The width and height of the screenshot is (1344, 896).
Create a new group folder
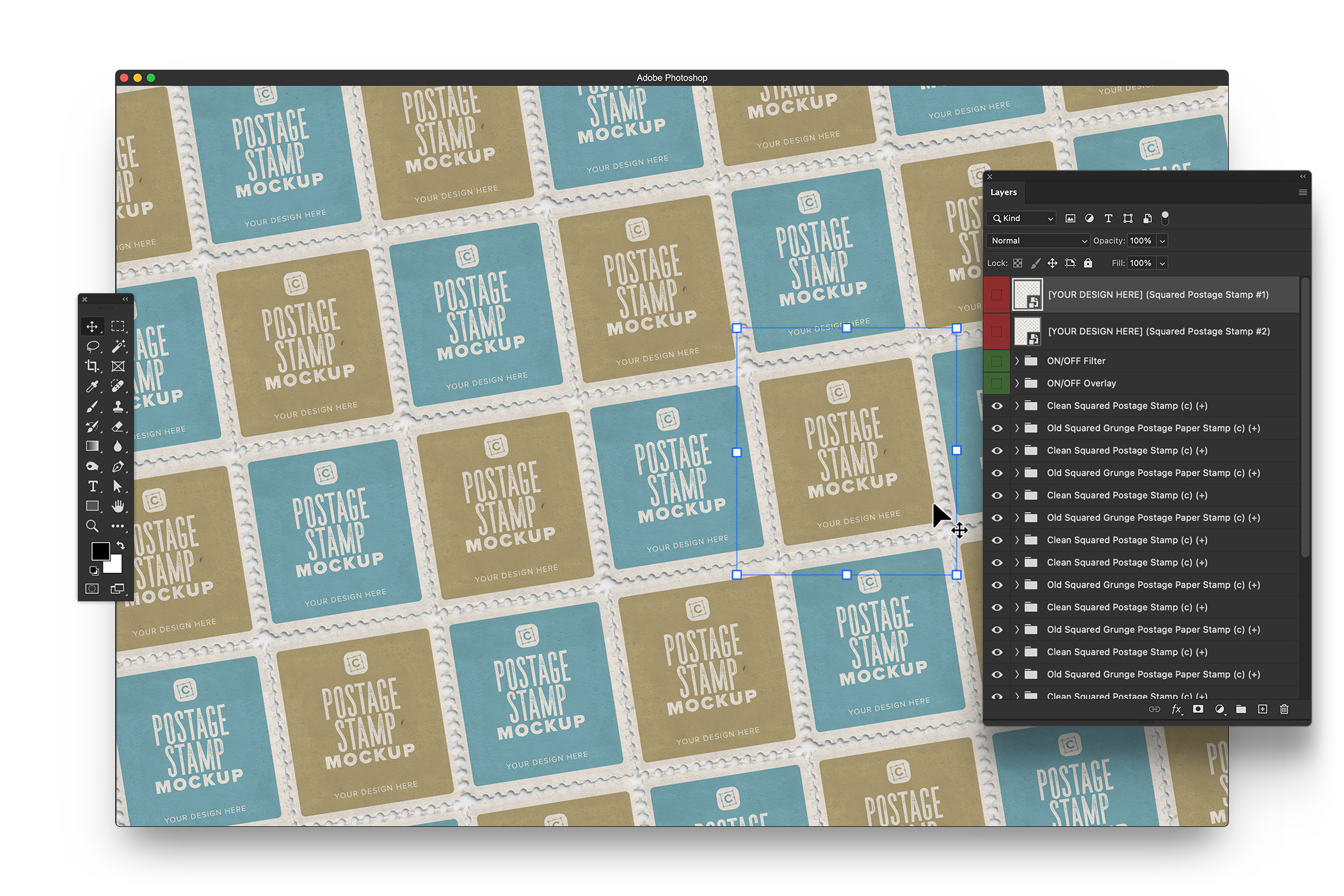click(1241, 709)
